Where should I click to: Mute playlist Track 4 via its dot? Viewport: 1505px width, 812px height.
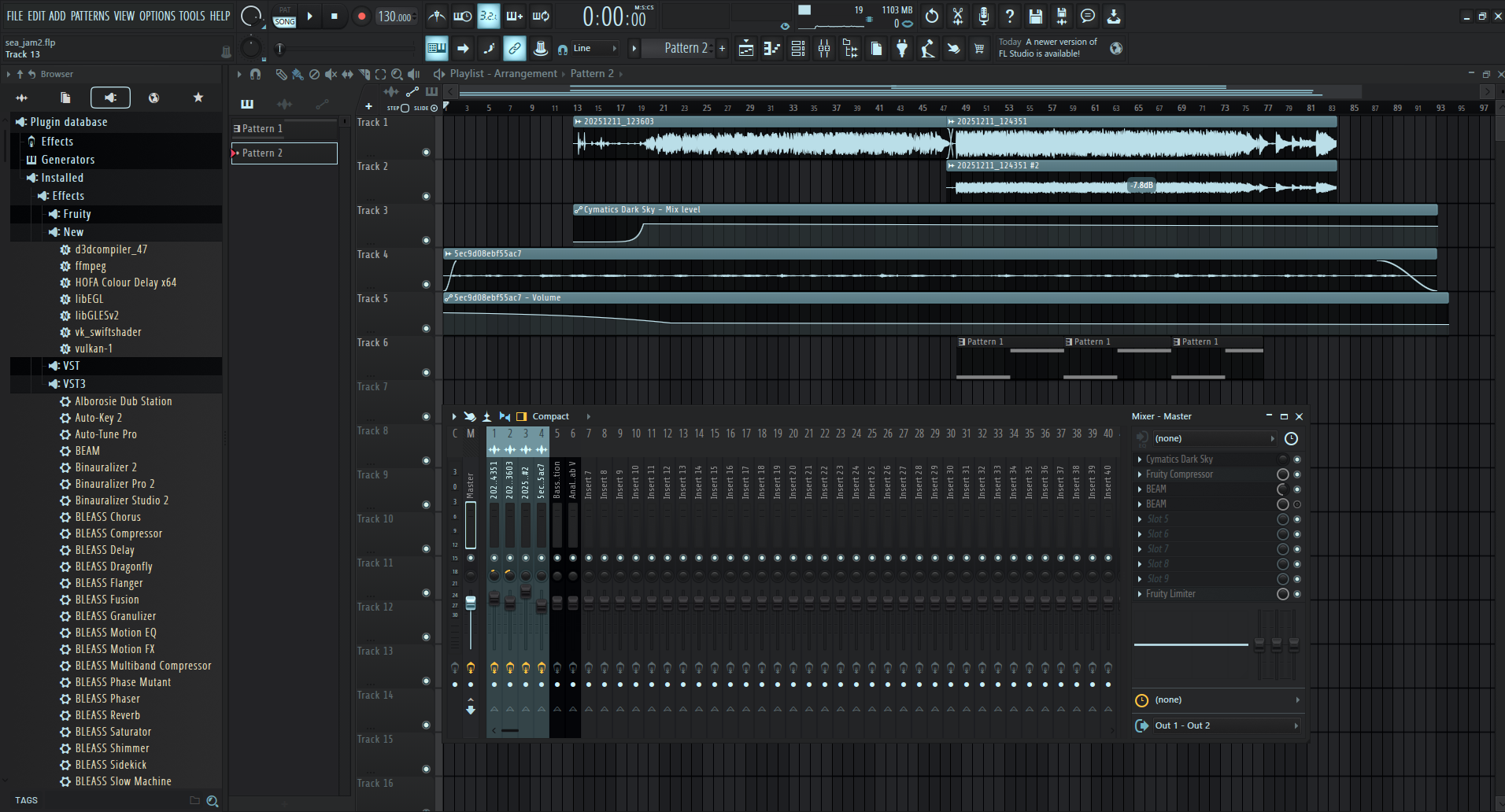tap(427, 284)
